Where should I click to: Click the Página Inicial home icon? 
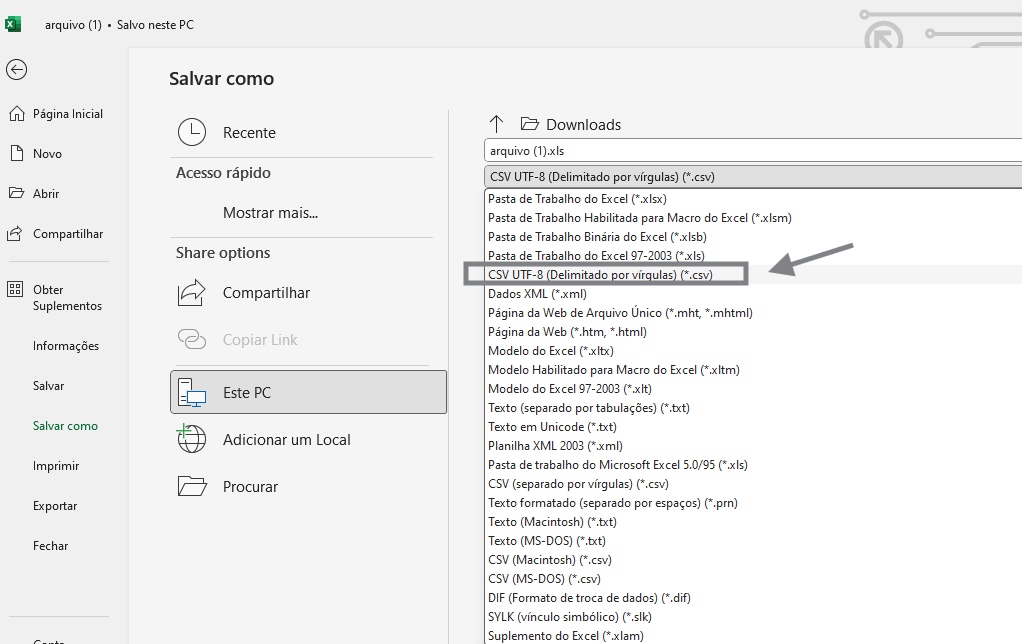[16, 114]
